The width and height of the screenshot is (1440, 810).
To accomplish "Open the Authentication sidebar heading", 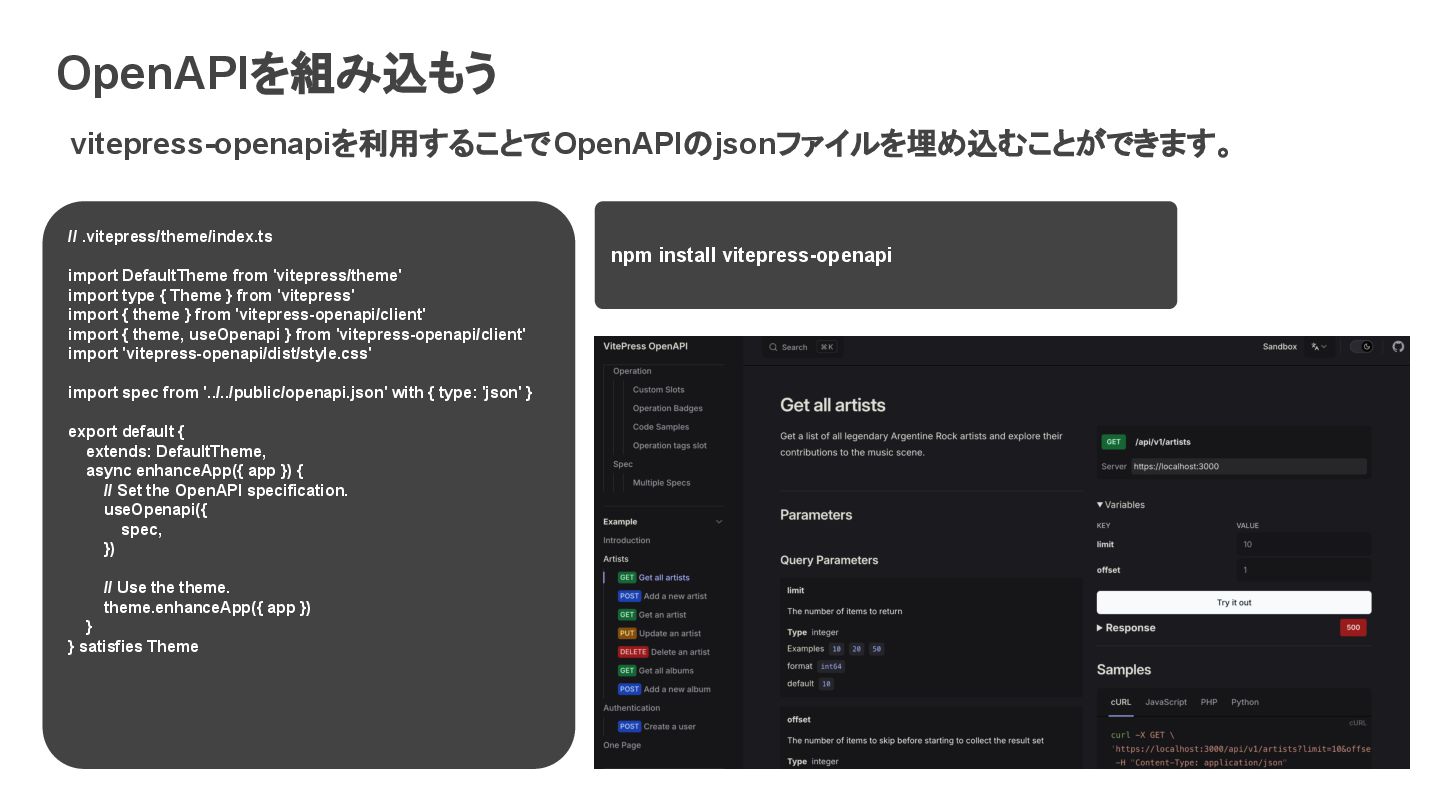I will (x=631, y=708).
